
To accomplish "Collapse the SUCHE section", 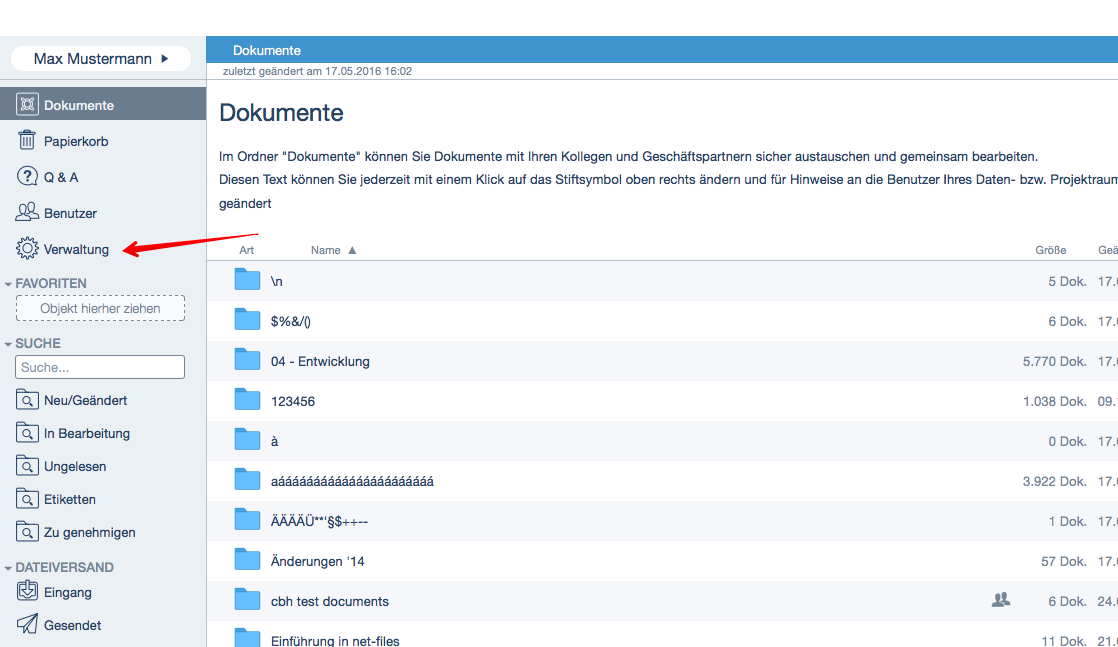I will pos(9,344).
